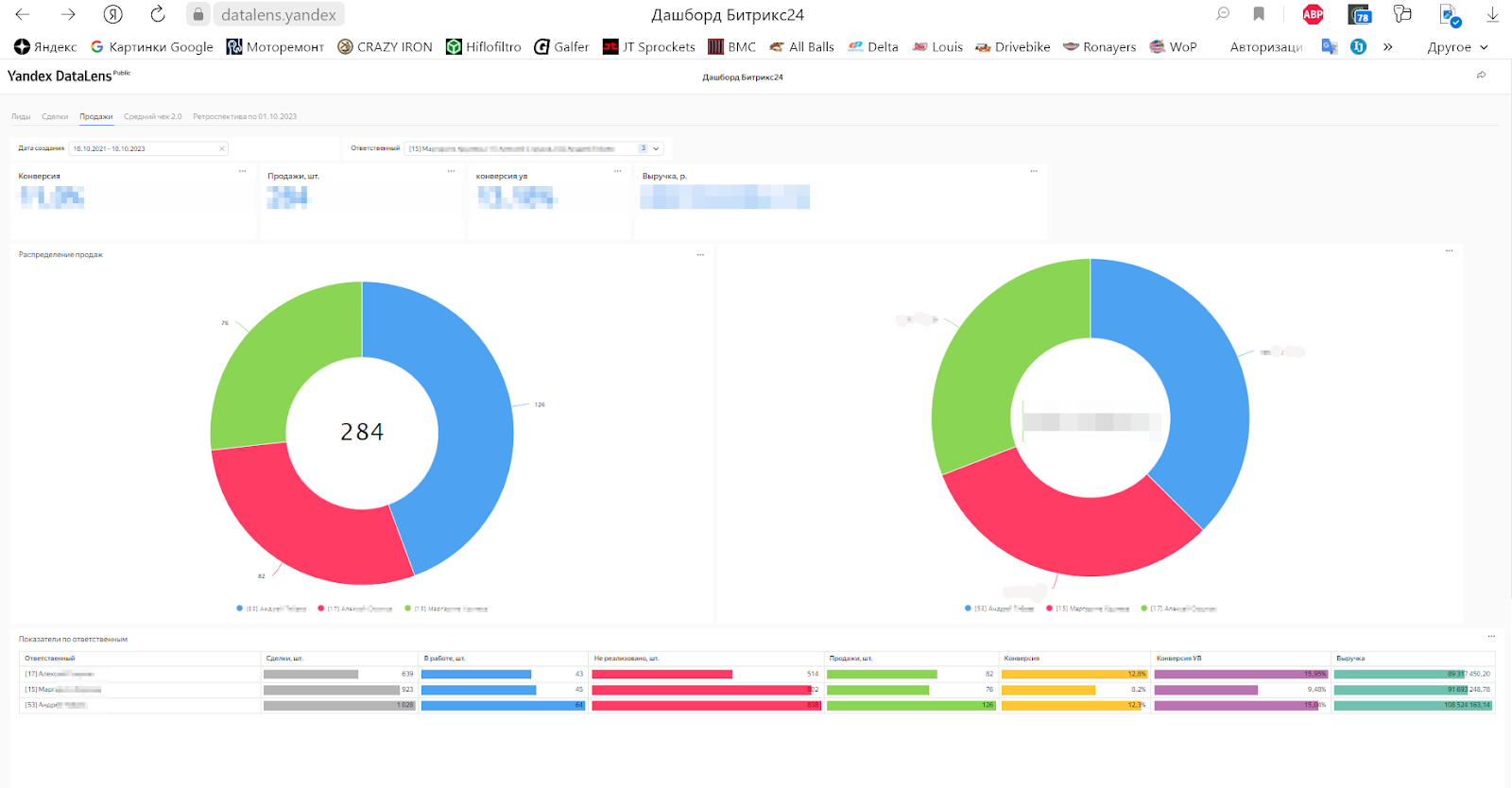Expand the Ответственный selector dropdown
1512x788 pixels.
(x=656, y=148)
